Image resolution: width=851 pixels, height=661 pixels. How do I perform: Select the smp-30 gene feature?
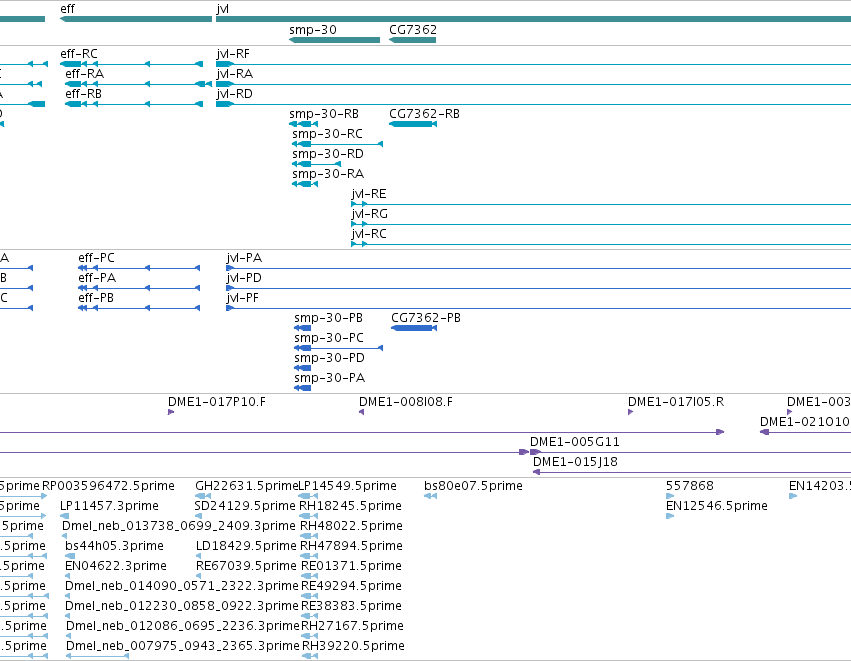[x=334, y=40]
